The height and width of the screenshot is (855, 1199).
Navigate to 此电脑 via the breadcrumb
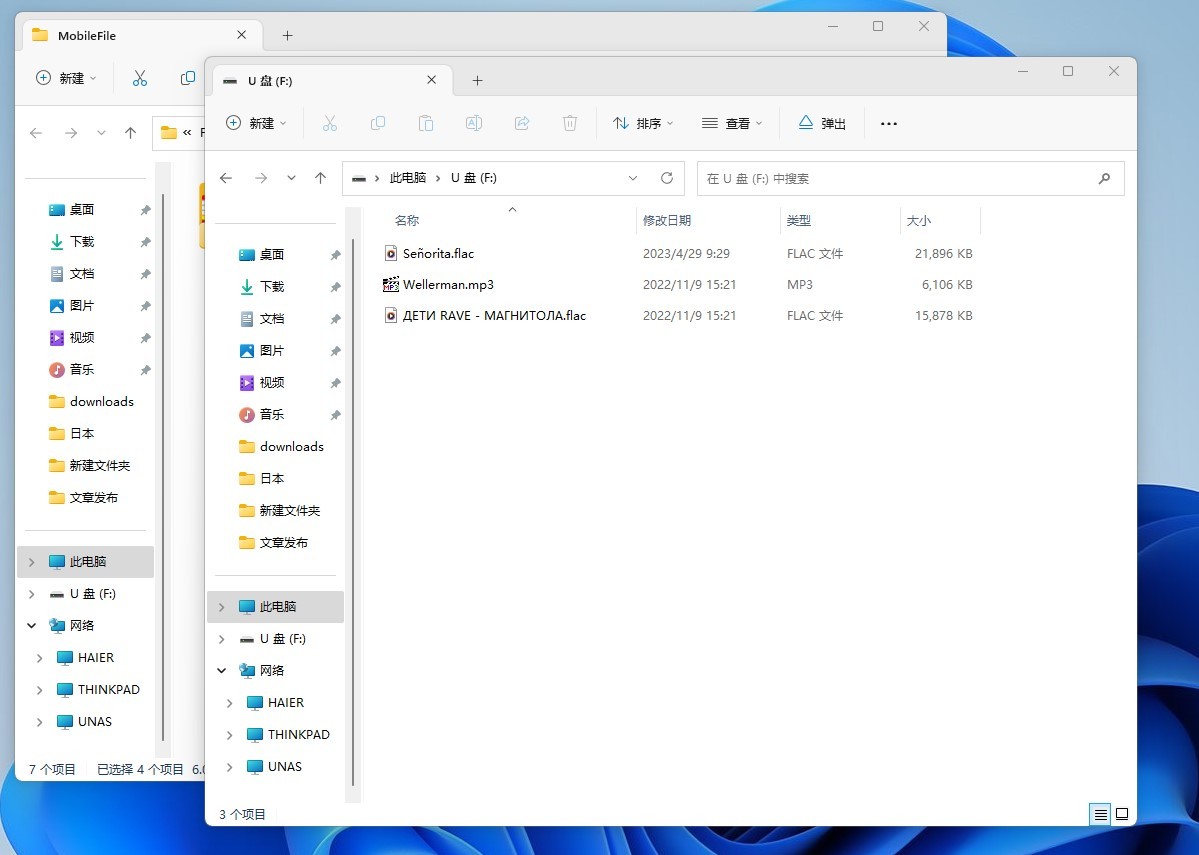point(409,177)
